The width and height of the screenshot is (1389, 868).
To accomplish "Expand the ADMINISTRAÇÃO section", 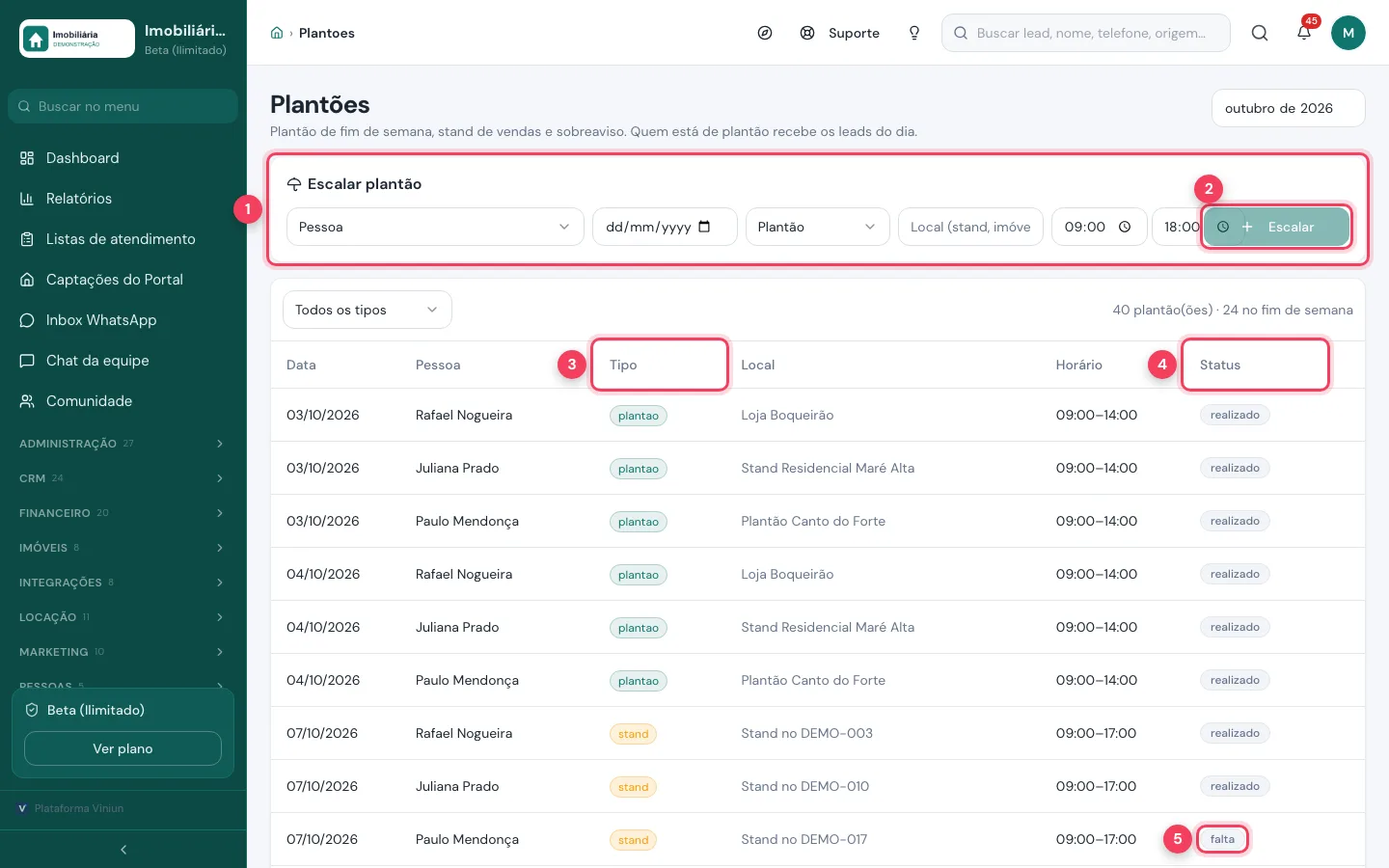I will click(123, 444).
